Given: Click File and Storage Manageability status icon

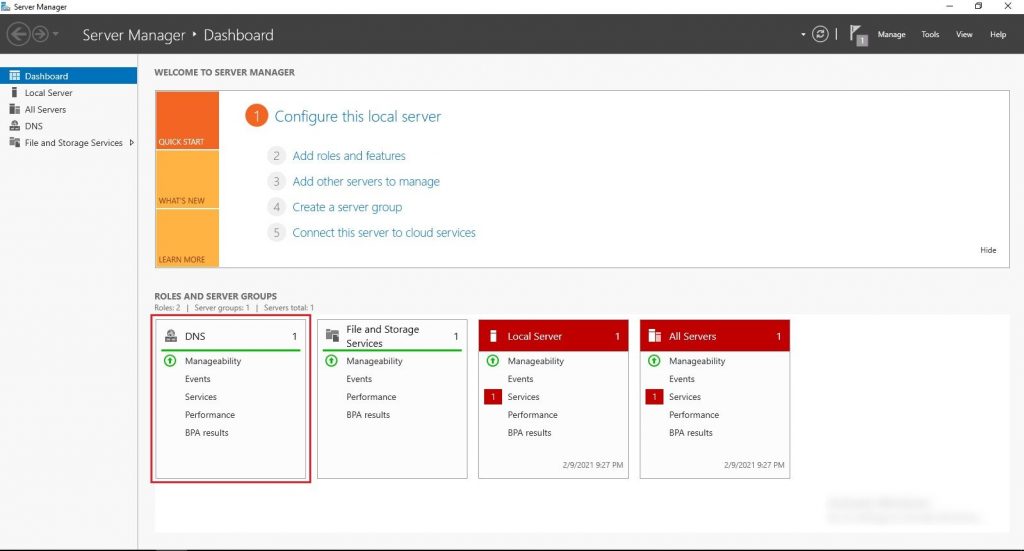Looking at the screenshot, I should 331,360.
